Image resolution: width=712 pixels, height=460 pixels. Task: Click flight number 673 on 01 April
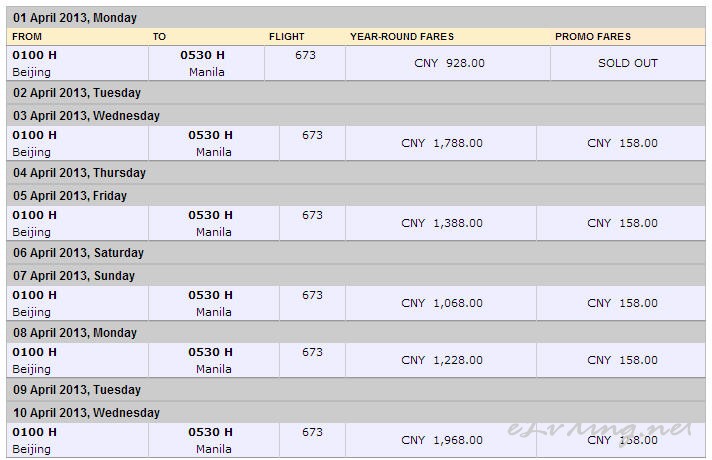click(305, 55)
